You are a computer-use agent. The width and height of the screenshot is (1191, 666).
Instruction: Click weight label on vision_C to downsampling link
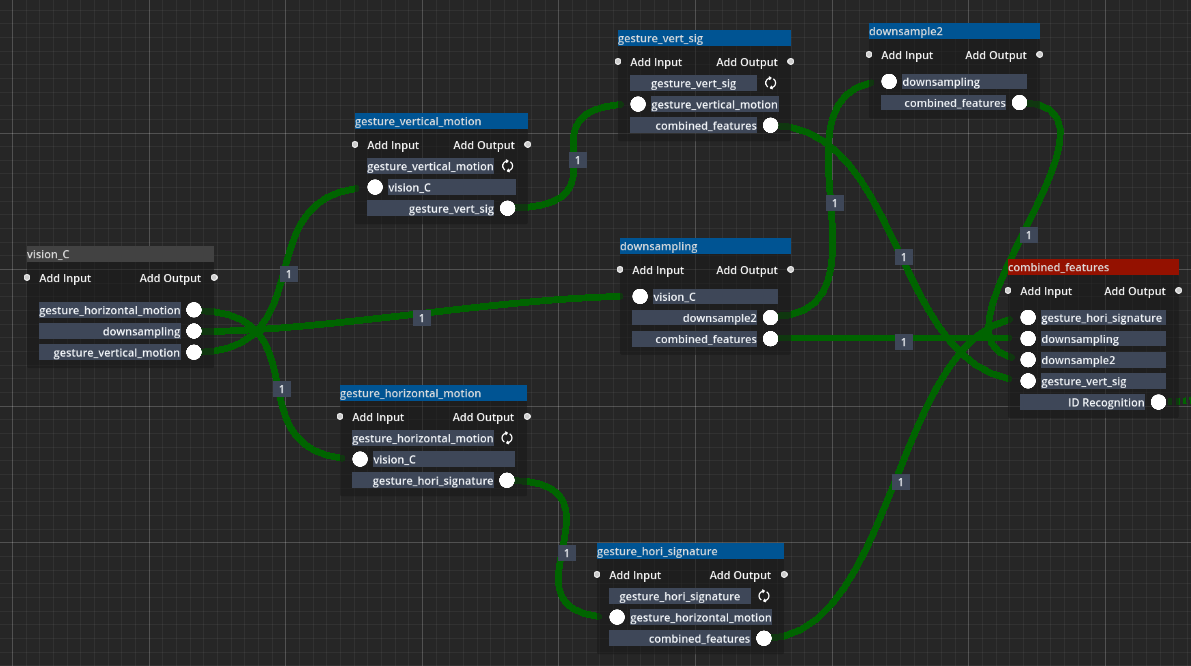[x=422, y=318]
